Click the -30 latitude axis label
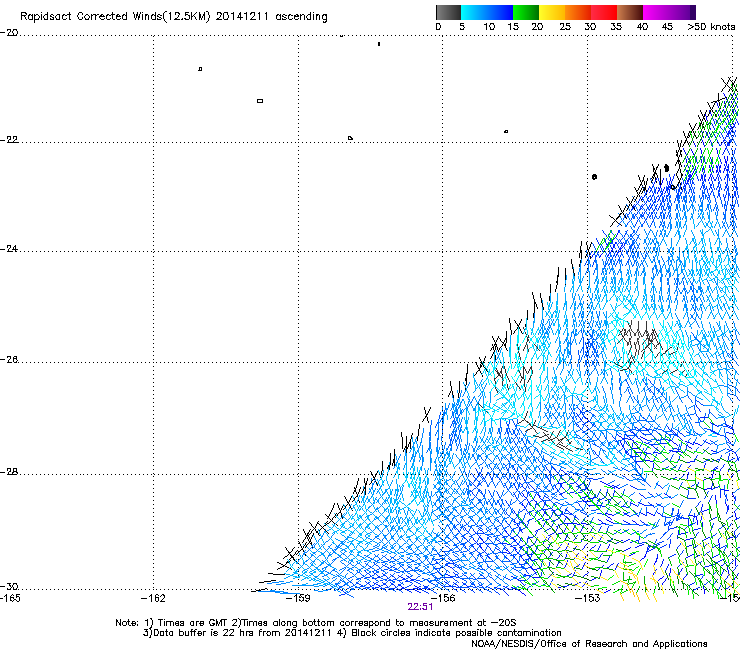This screenshot has width=740, height=650. (9, 587)
